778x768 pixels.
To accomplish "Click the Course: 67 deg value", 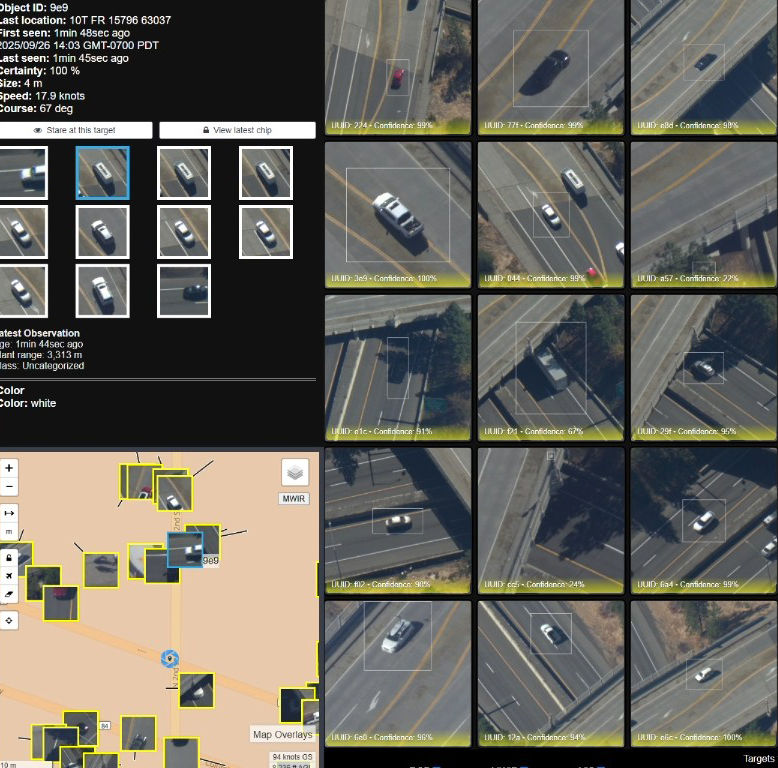I will point(36,108).
